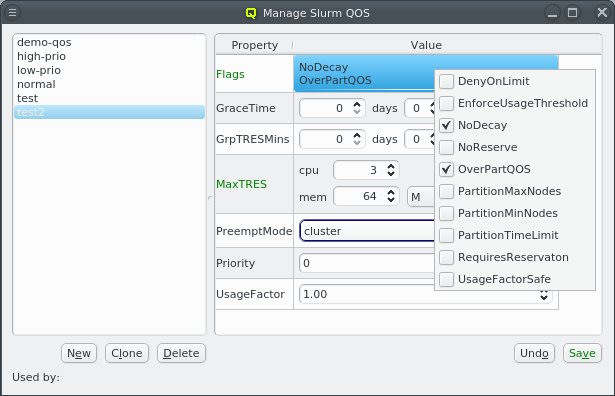Delete the selected QOS
615x396 pixels.
181,353
